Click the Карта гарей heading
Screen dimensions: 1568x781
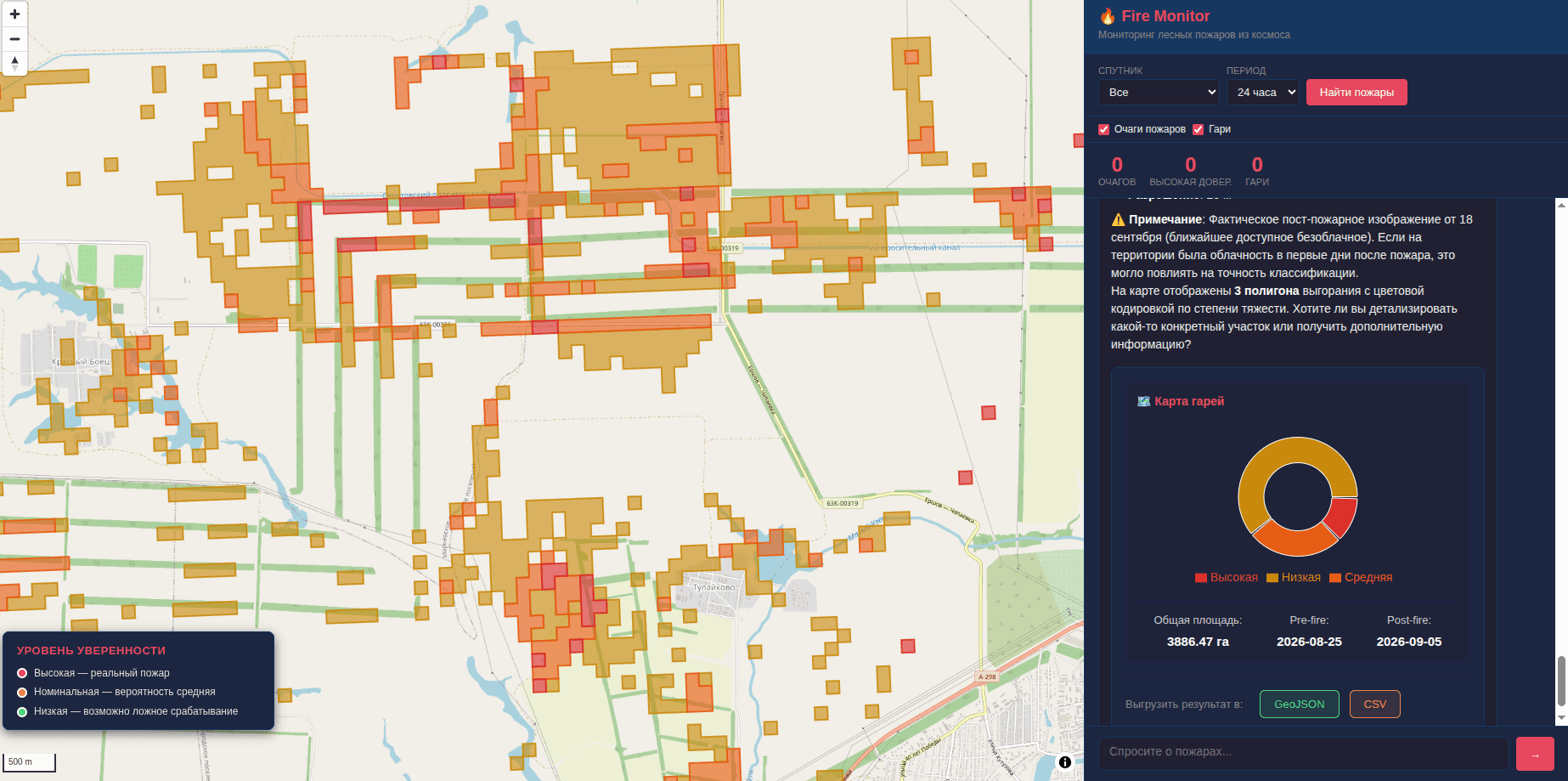1189,401
